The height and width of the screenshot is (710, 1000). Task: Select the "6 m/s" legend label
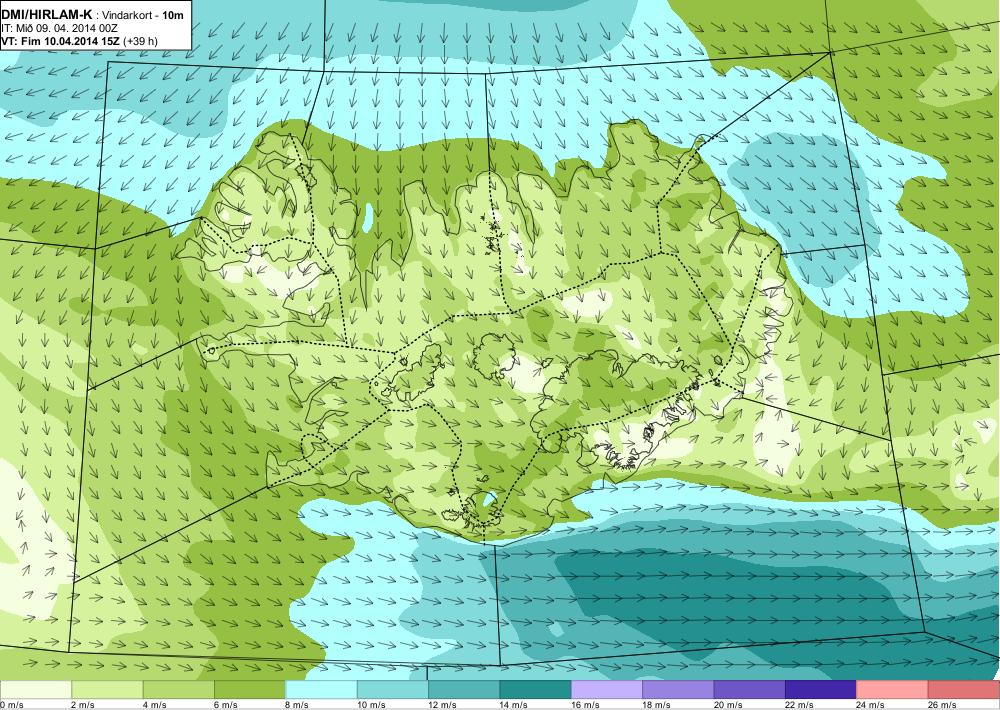click(x=226, y=705)
